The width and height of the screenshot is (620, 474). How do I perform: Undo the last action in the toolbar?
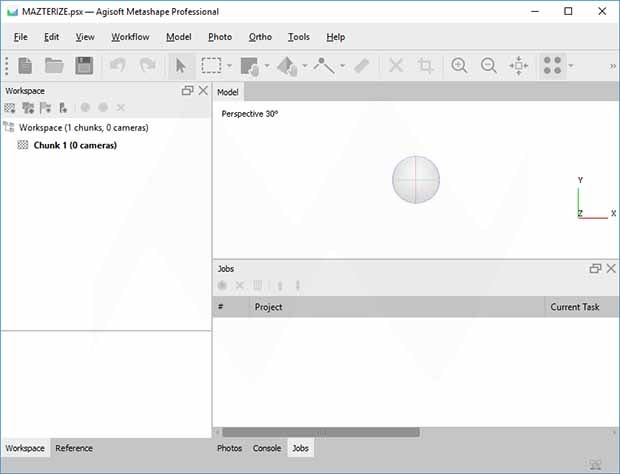[117, 66]
